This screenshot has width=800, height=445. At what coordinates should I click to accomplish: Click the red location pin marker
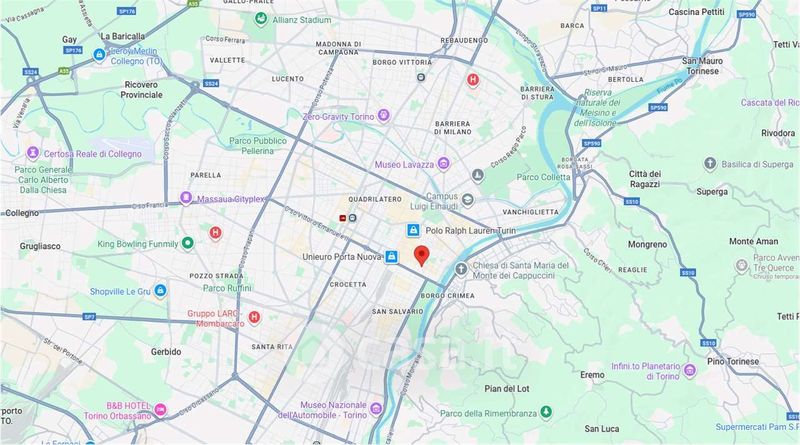(421, 255)
